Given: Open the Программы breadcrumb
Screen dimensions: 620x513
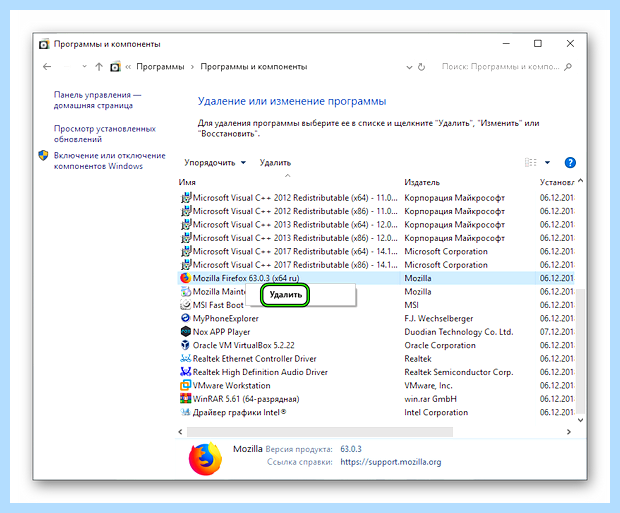Looking at the screenshot, I should point(160,67).
